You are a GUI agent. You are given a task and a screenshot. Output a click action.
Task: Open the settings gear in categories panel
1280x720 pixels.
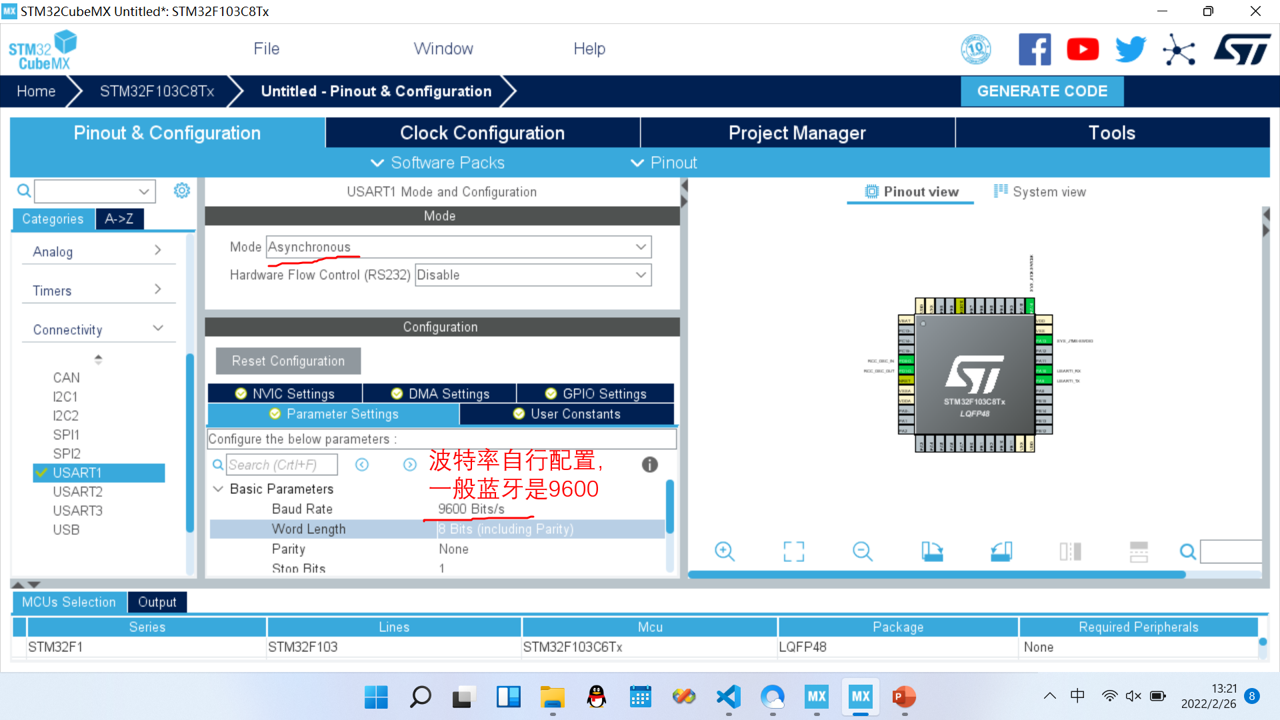(182, 190)
